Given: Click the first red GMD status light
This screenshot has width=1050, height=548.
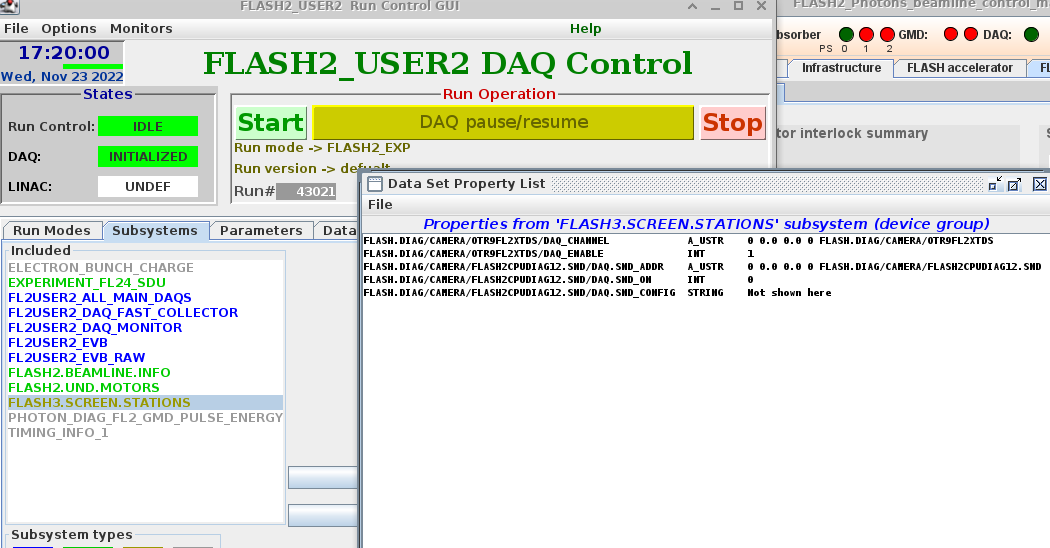Looking at the screenshot, I should point(951,35).
